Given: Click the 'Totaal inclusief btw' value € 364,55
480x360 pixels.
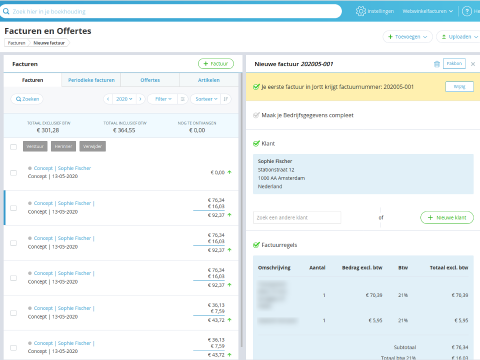Looking at the screenshot, I should 124,130.
